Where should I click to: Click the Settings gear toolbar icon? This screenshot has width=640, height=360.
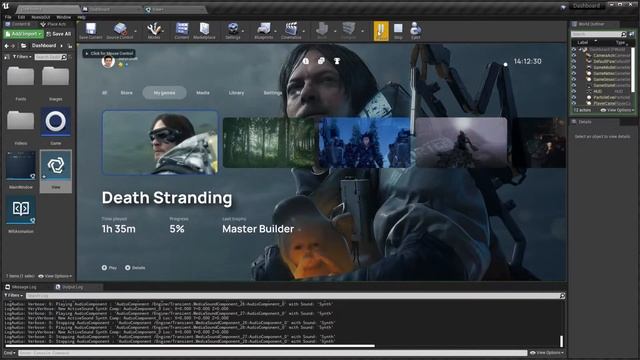pos(233,29)
